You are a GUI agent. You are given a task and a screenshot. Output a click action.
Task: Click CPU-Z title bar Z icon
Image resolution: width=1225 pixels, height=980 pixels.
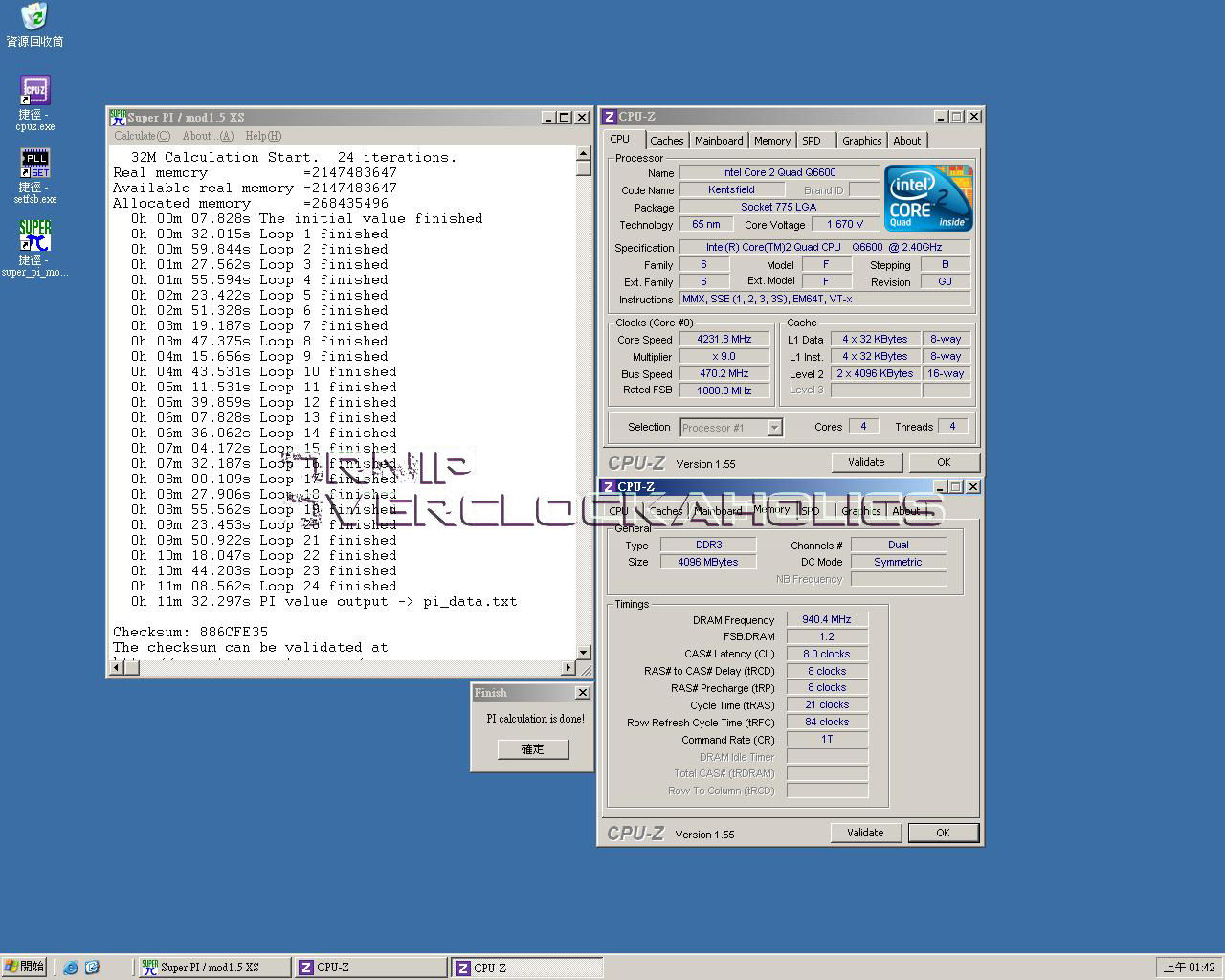point(609,117)
